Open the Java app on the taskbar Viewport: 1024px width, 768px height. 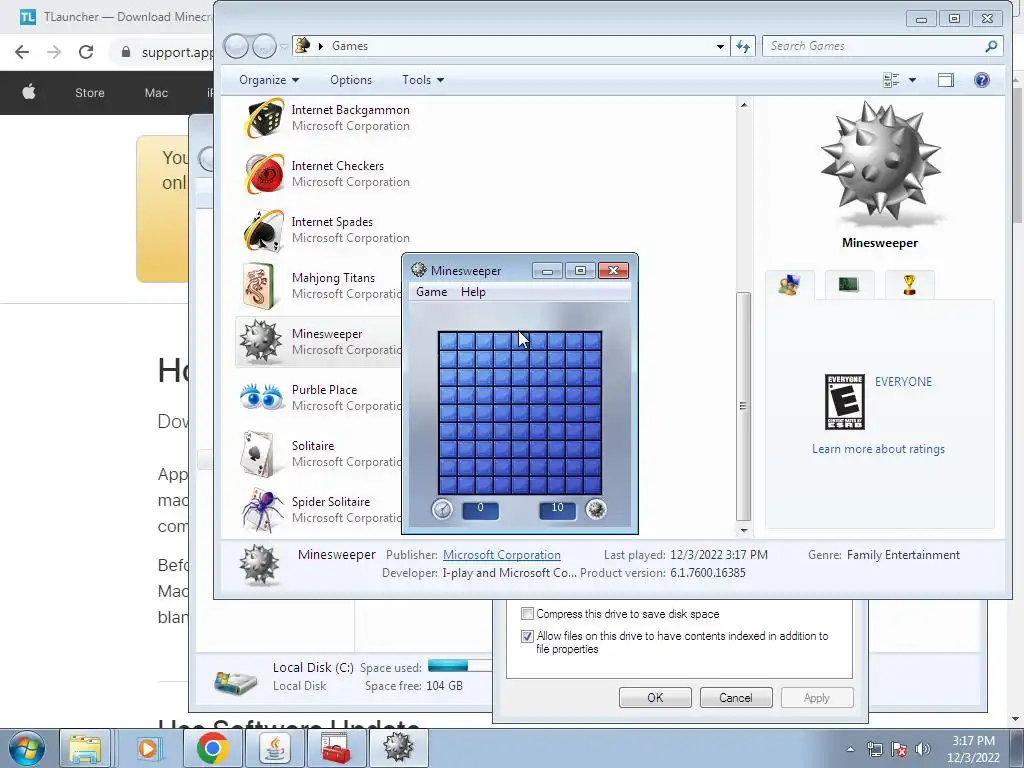tap(275, 748)
